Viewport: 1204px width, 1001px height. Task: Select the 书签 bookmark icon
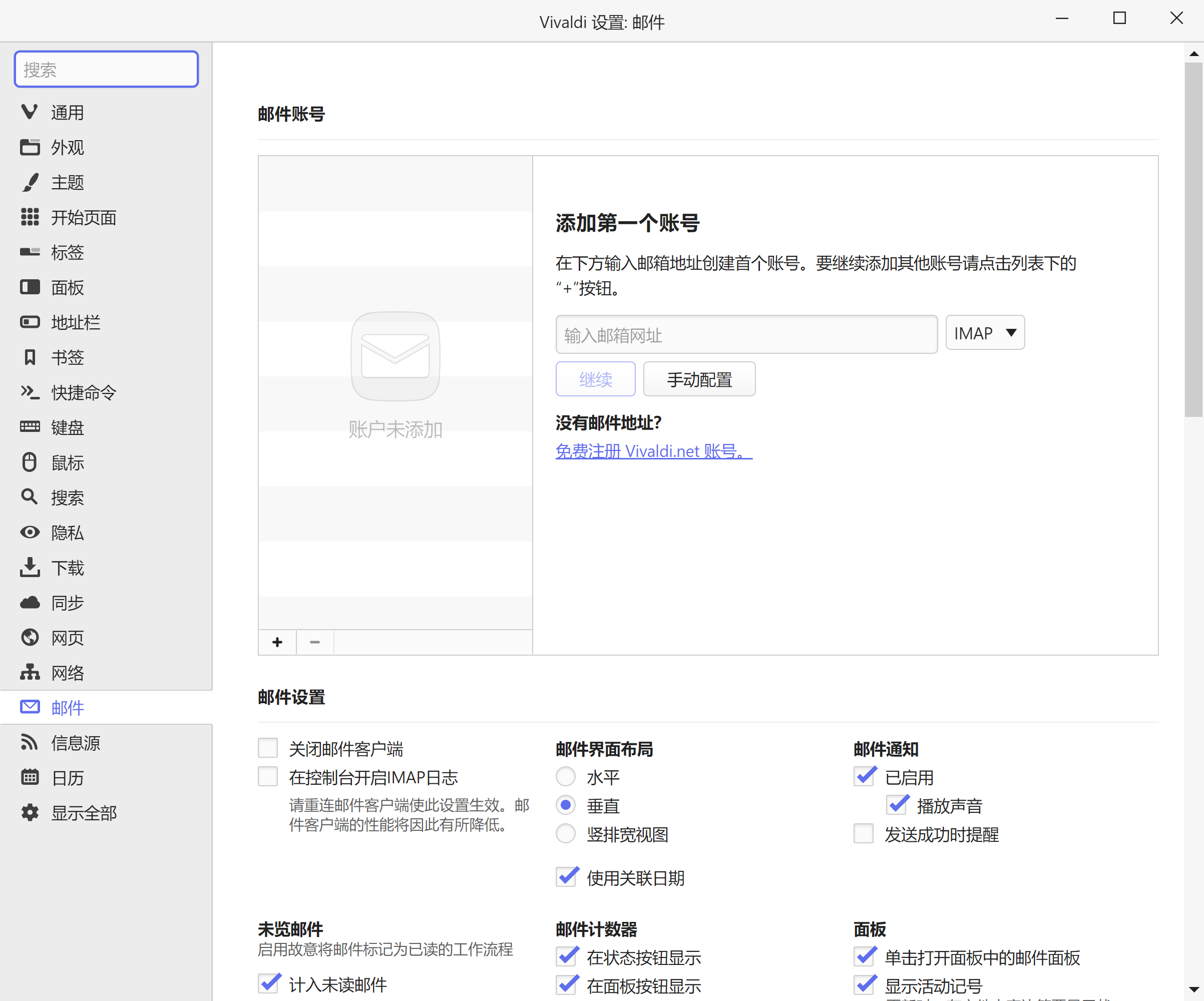[x=30, y=357]
